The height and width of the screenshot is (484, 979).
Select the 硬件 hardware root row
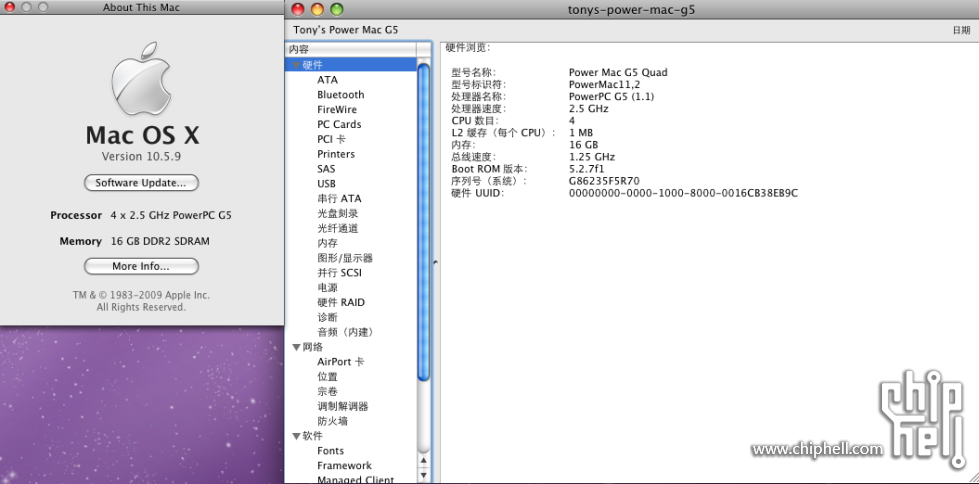[351, 65]
